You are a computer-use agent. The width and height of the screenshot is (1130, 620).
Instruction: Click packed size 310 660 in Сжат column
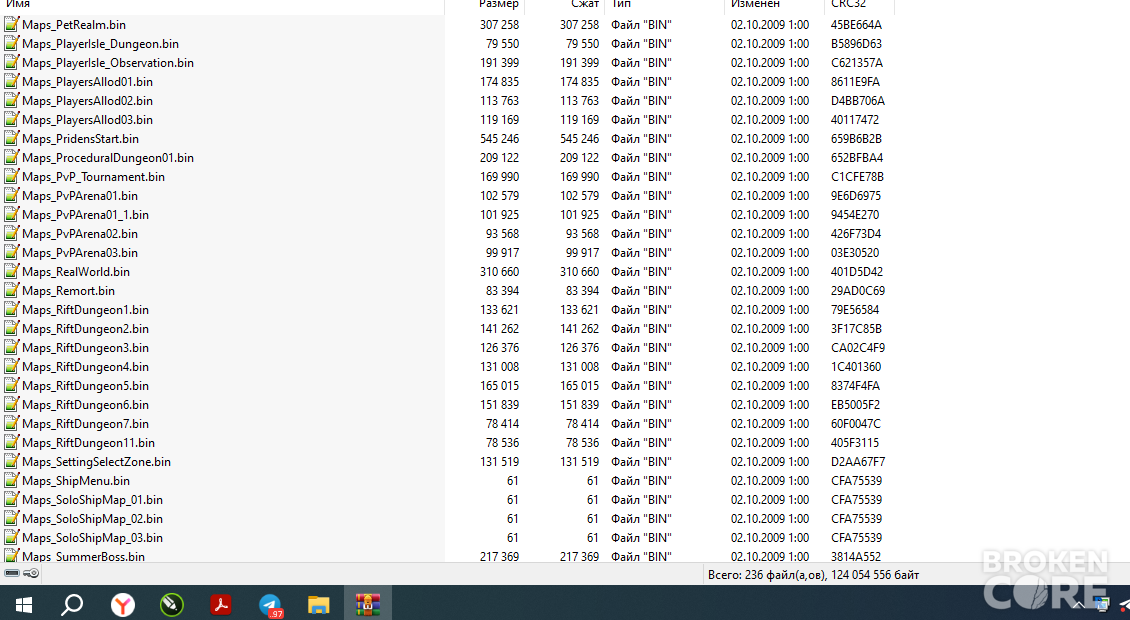(x=579, y=272)
